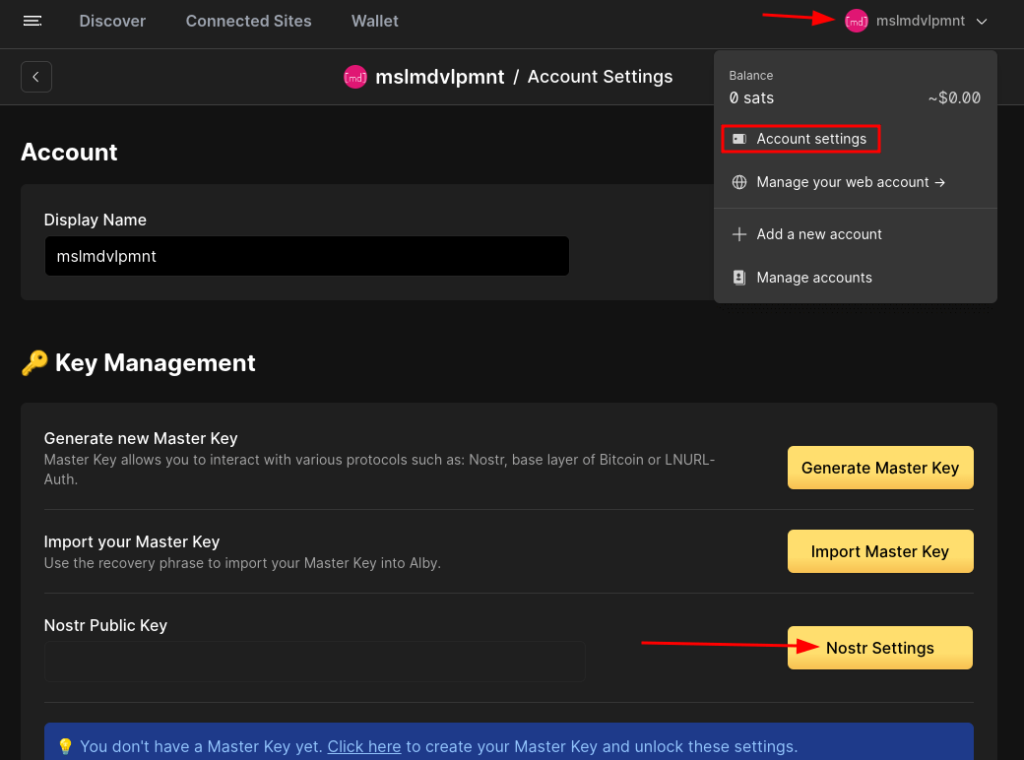Click the Display Name label
1024x760 pixels.
coord(95,220)
